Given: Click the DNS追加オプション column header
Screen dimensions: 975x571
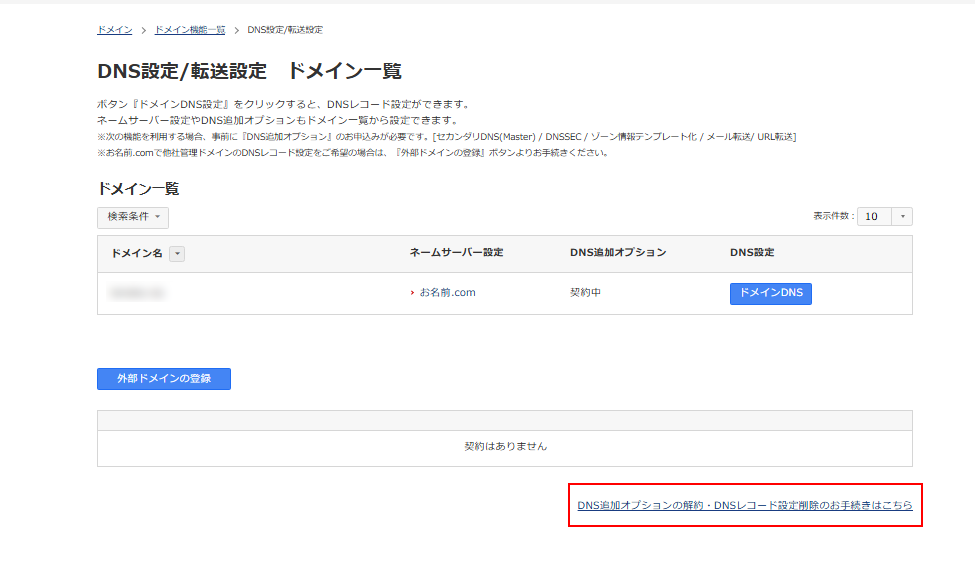Looking at the screenshot, I should (x=617, y=253).
